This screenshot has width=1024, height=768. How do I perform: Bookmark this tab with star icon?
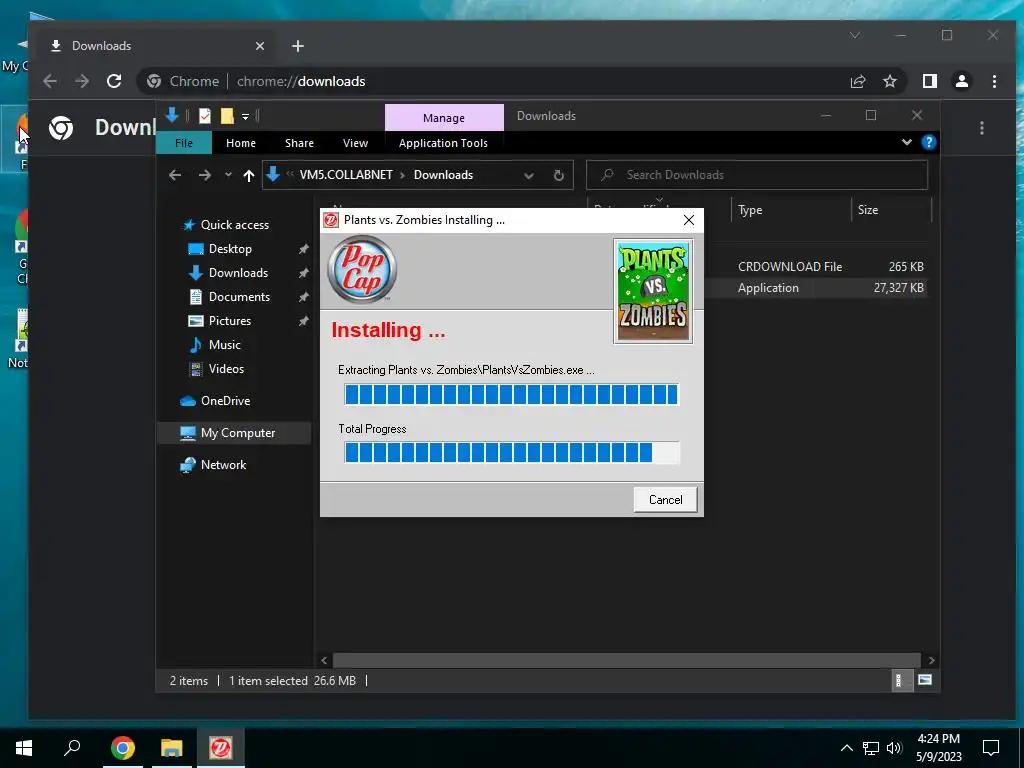pyautogui.click(x=889, y=81)
